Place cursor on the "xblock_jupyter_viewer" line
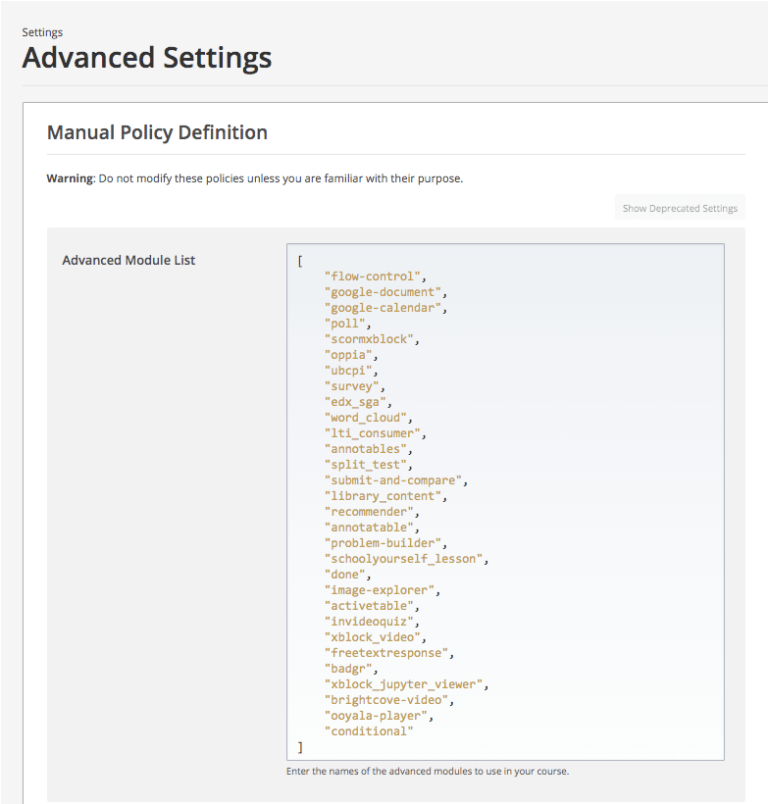The height and width of the screenshot is (804, 768). click(404, 684)
